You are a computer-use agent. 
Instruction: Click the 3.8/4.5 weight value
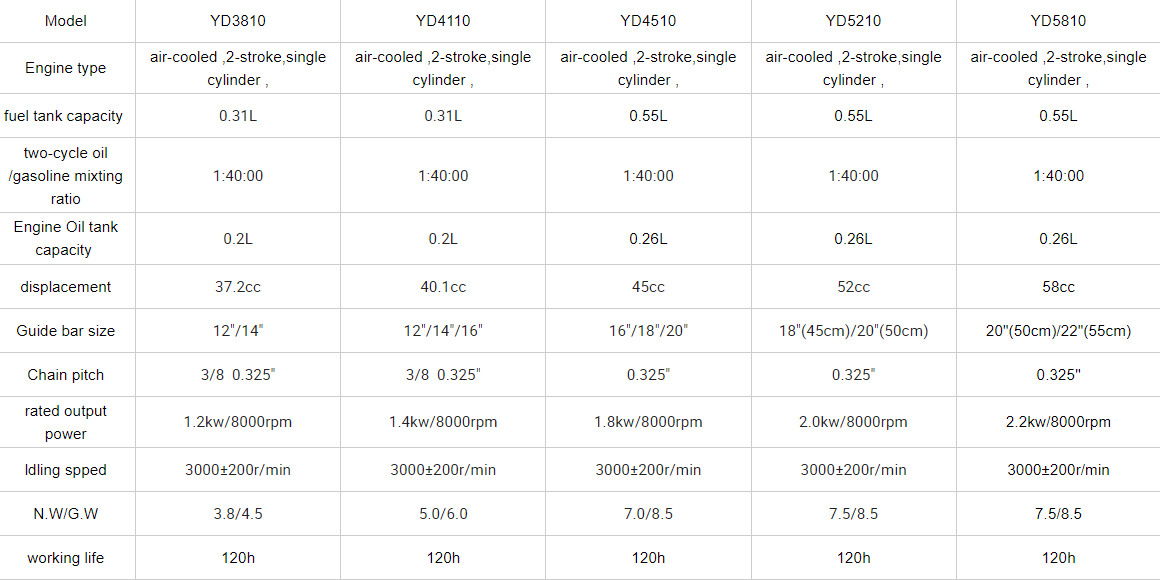[238, 514]
